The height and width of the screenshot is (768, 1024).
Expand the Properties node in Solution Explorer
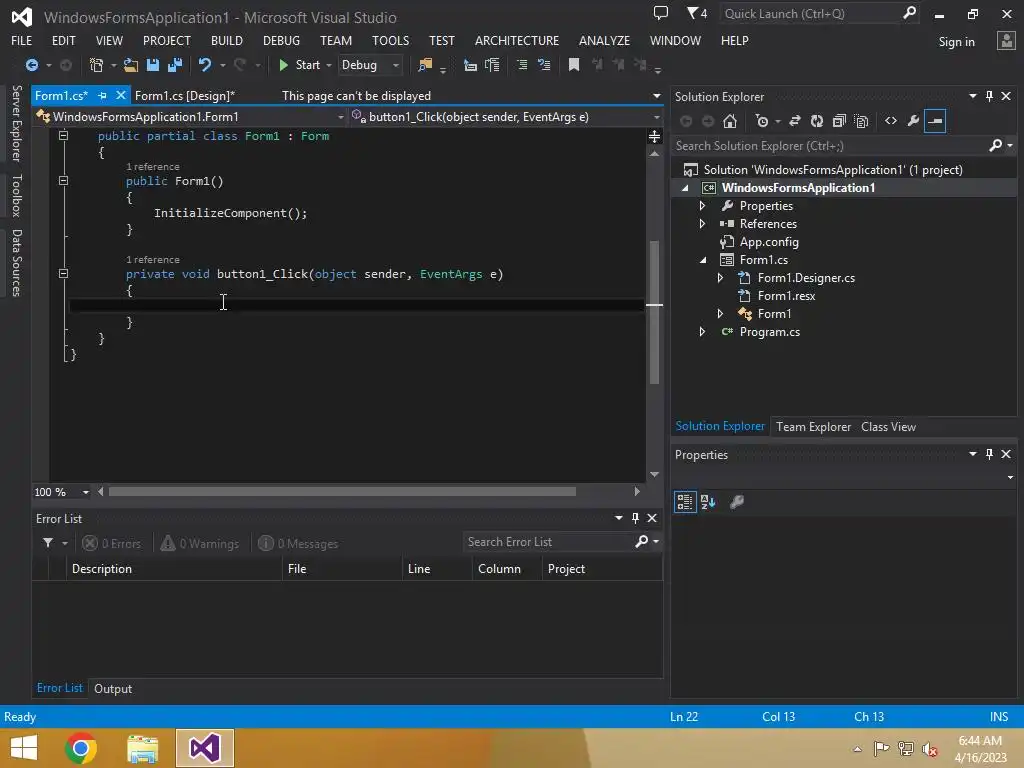tap(703, 206)
